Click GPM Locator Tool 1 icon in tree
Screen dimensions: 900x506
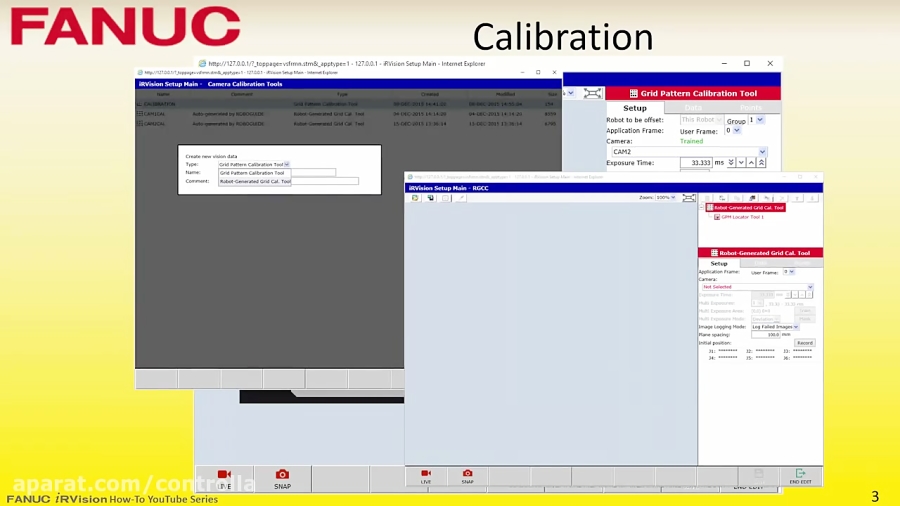coord(717,217)
